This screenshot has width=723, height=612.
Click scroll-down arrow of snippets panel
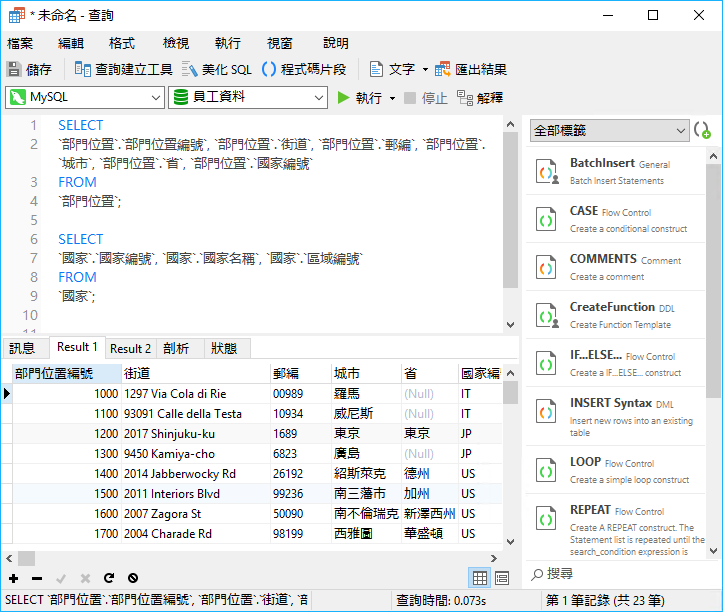(x=713, y=551)
